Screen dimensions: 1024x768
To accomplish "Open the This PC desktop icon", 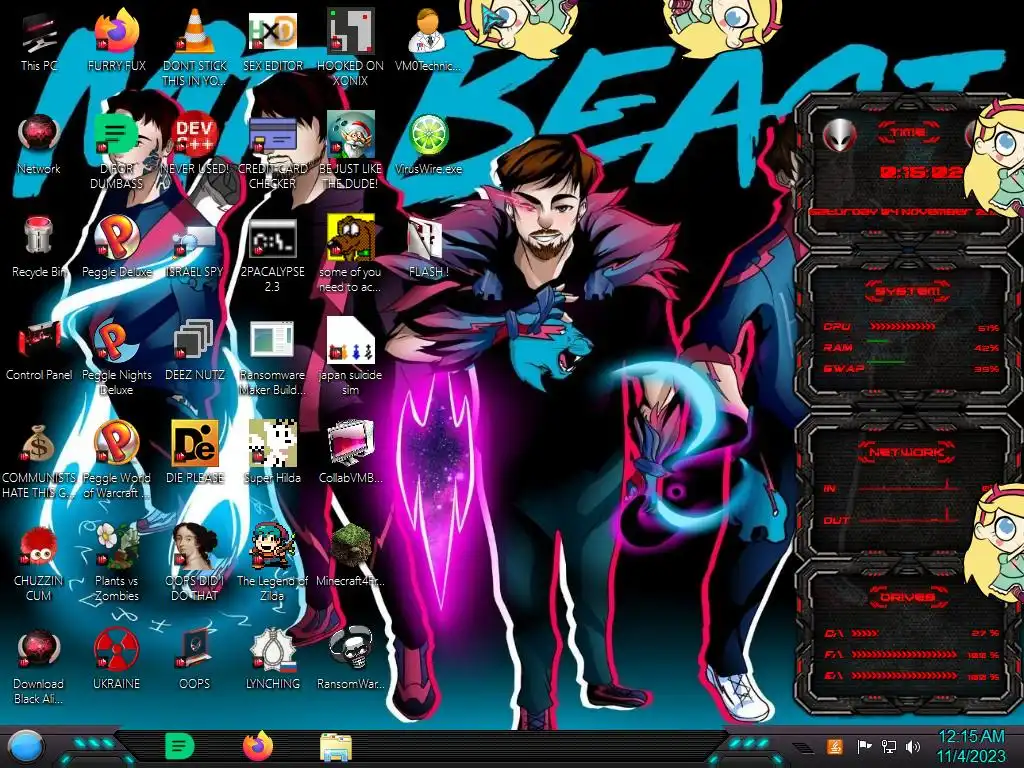I will tap(39, 33).
